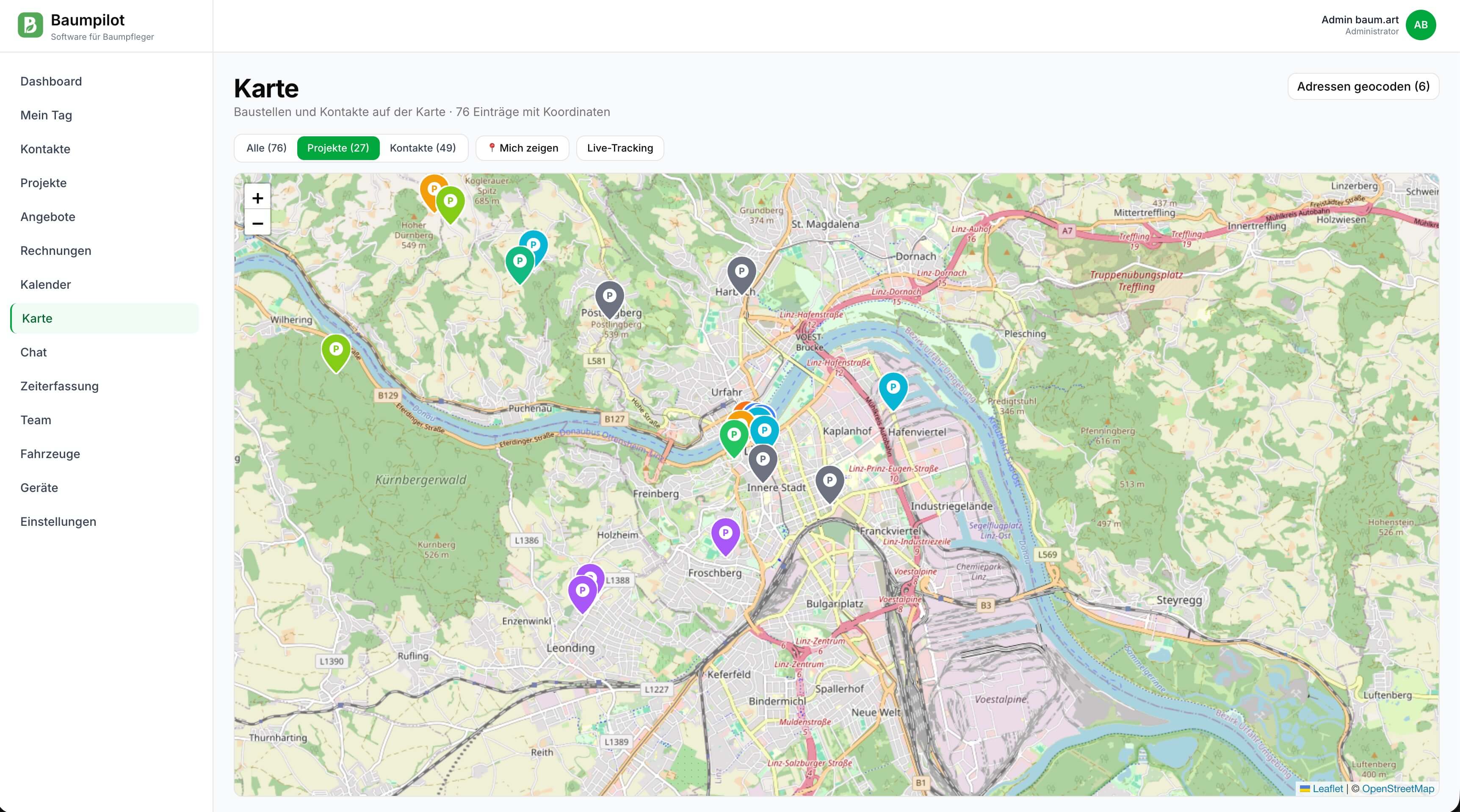Enable Live-Tracking
1460x812 pixels.
click(x=619, y=148)
